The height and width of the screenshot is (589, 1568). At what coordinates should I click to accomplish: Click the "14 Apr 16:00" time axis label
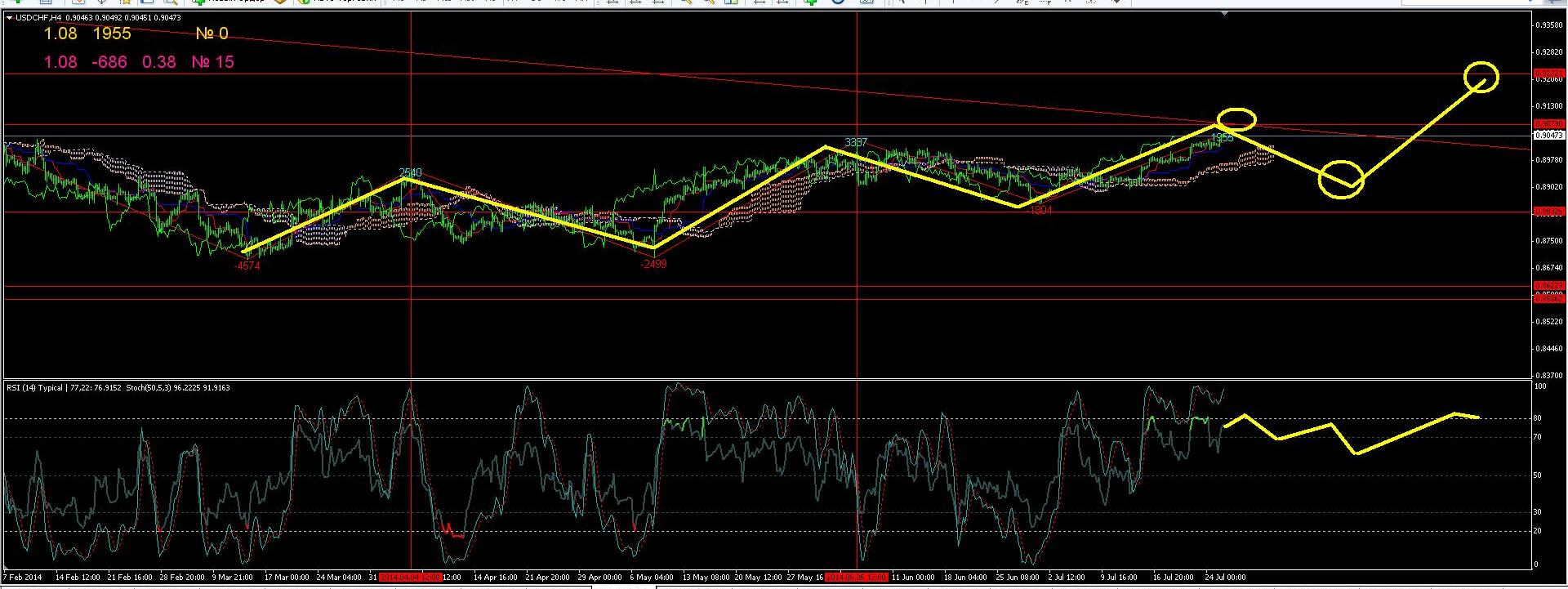[x=496, y=578]
